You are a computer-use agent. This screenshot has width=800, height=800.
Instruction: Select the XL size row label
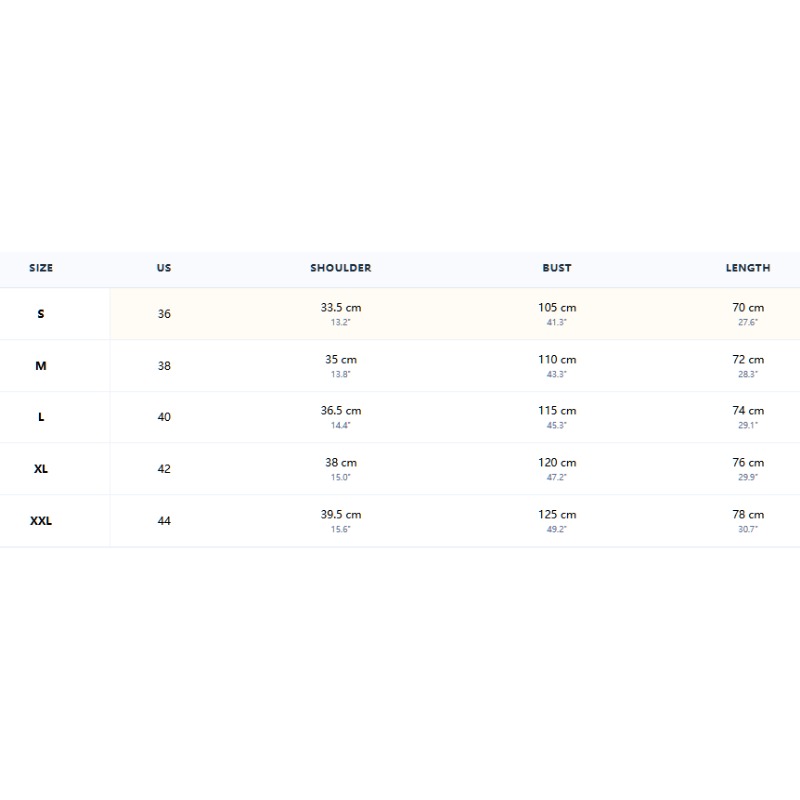click(41, 469)
